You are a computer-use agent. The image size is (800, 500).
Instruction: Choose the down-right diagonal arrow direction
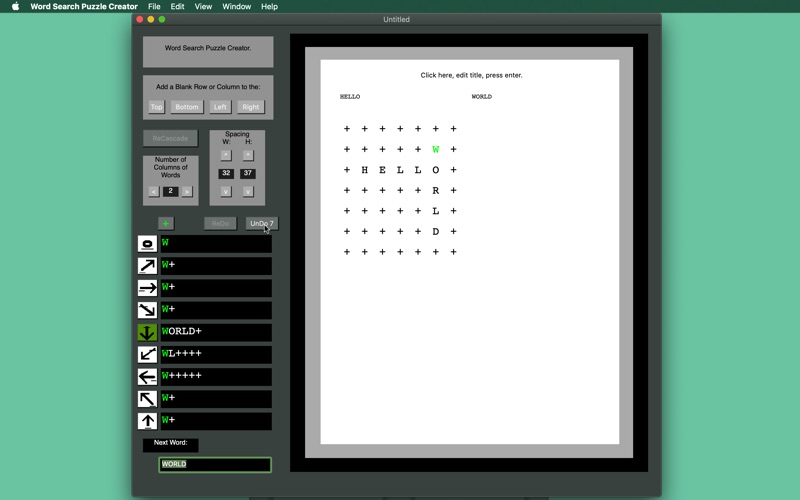147,310
